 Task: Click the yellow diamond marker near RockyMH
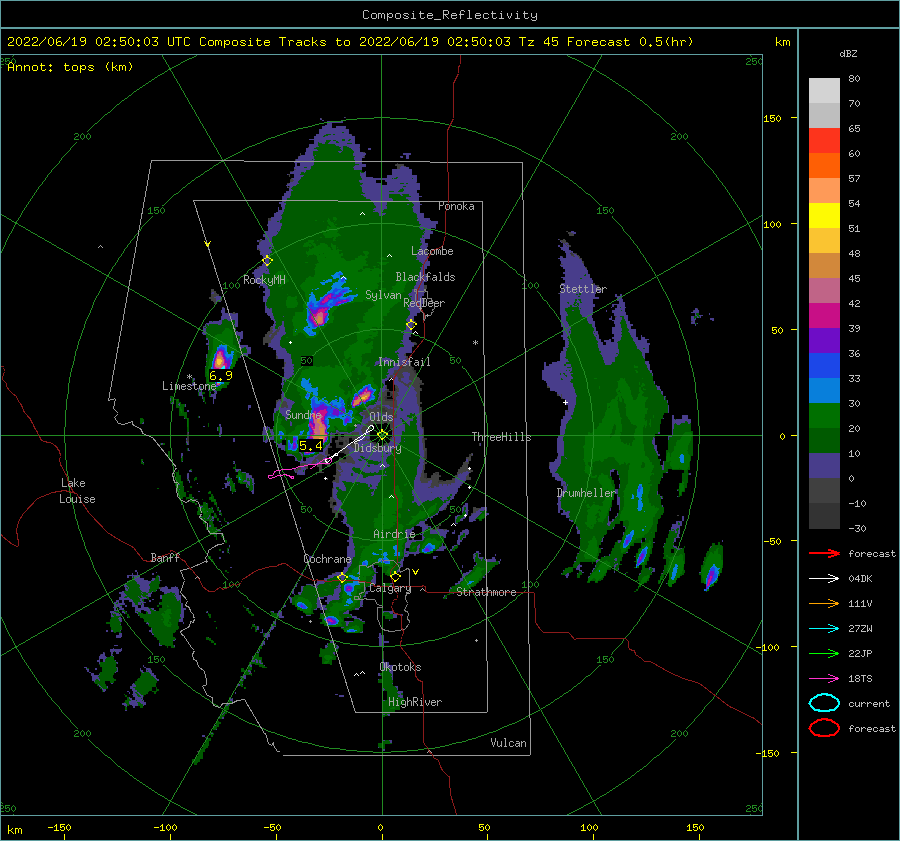tap(267, 261)
